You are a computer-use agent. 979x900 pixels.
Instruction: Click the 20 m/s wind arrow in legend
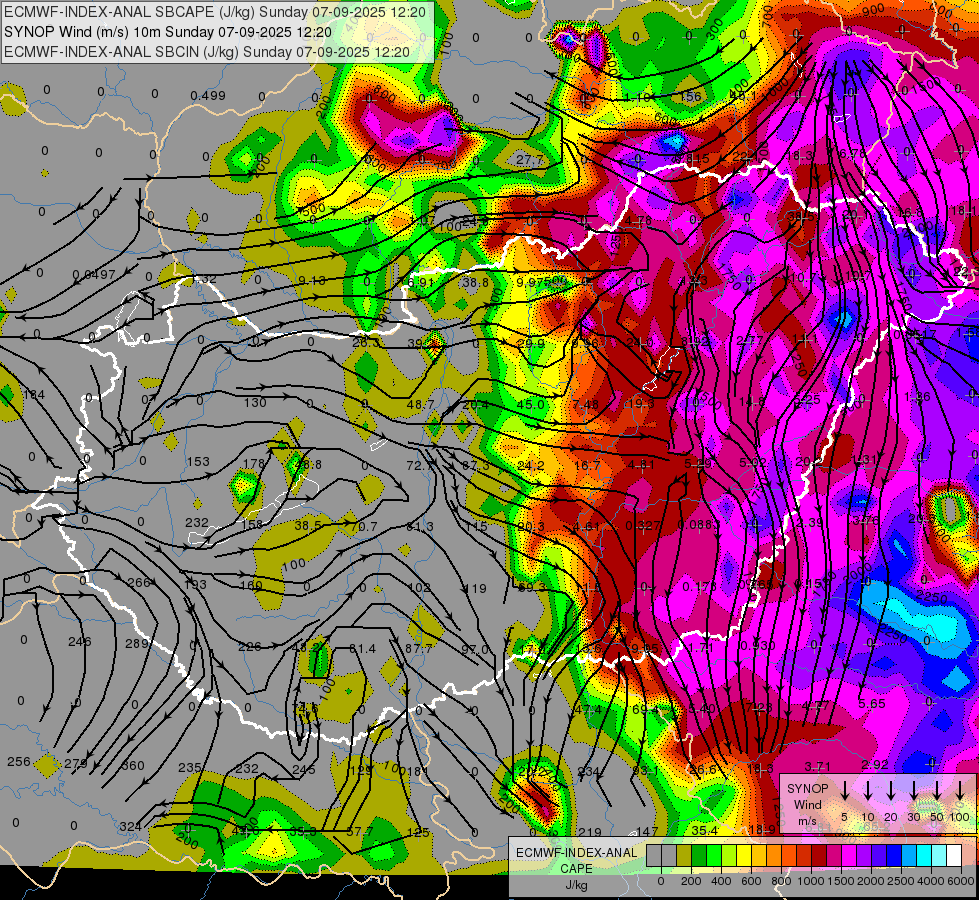891,791
